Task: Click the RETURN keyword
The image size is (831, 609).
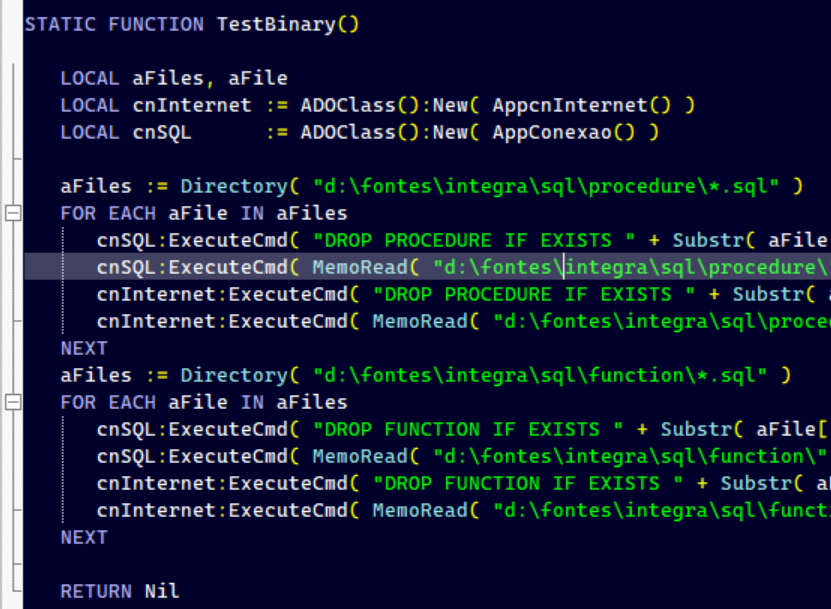Action: (96, 591)
